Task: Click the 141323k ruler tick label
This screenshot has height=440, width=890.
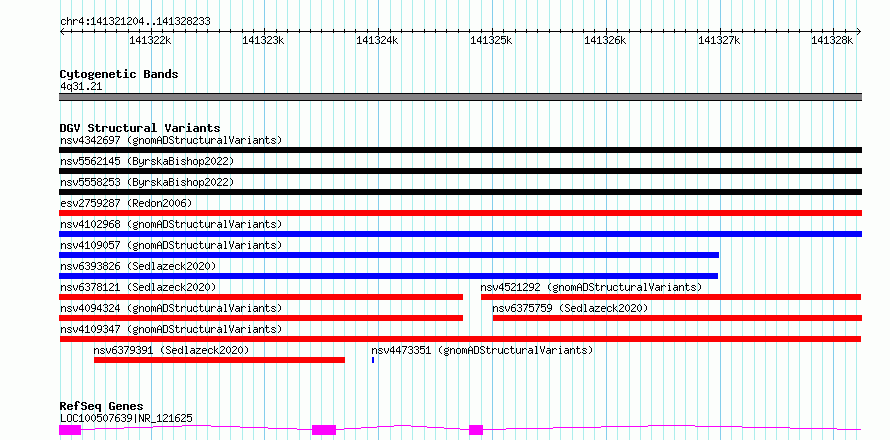Action: 263,41
